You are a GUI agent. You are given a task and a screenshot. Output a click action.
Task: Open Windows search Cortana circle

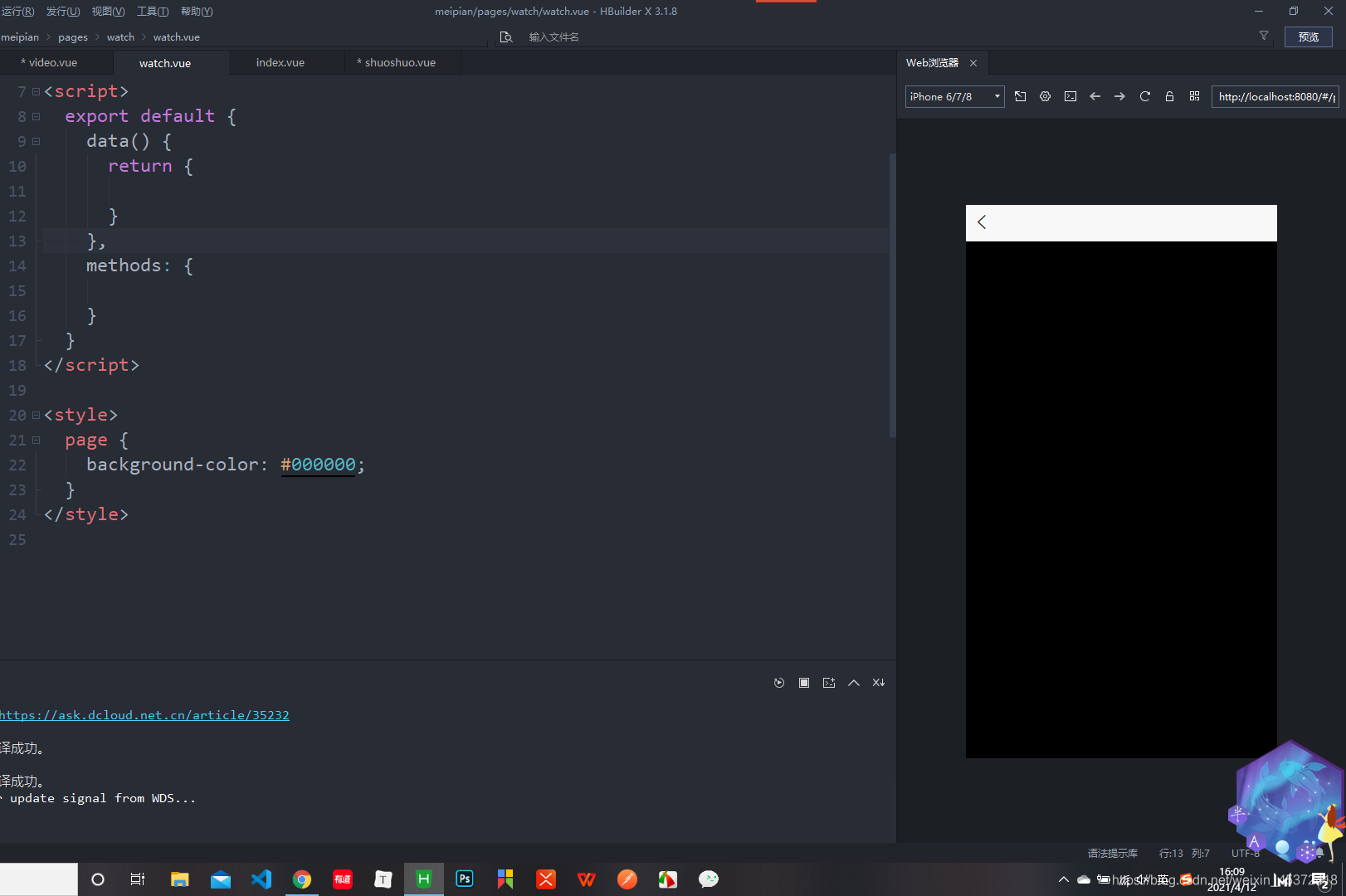tap(98, 879)
